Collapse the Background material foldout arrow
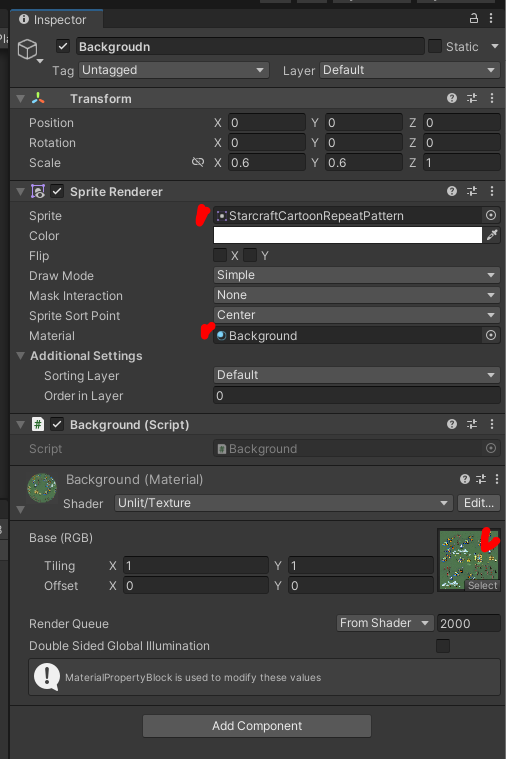Image resolution: width=506 pixels, height=759 pixels. pos(20,510)
